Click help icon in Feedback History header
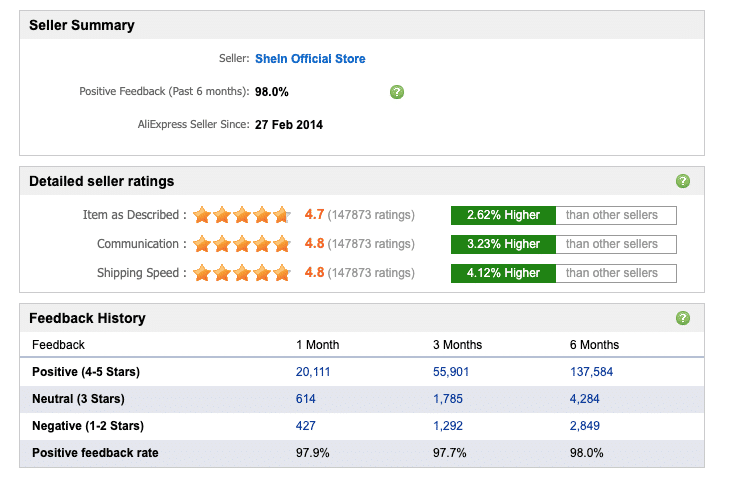This screenshot has width=748, height=477. (x=683, y=318)
